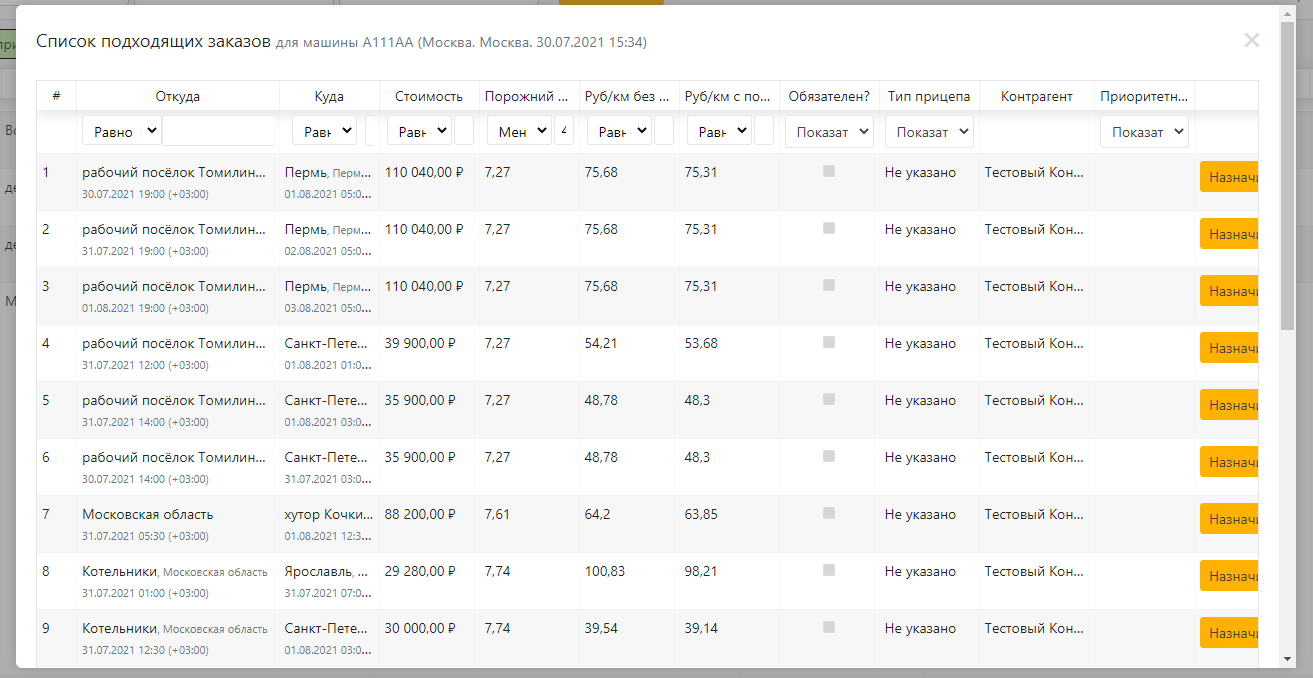The height and width of the screenshot is (678, 1313).
Task: Select the 63,85 rate cell
Action: [x=729, y=524]
